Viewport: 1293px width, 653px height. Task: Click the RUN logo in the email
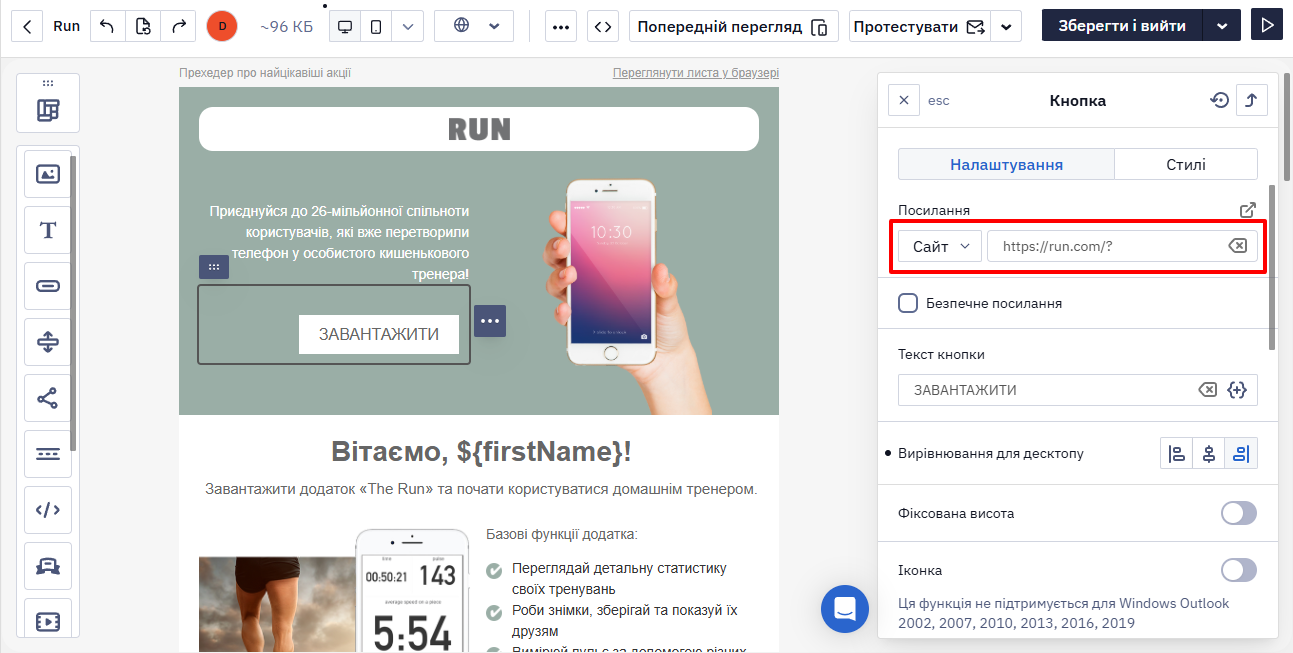tap(479, 129)
